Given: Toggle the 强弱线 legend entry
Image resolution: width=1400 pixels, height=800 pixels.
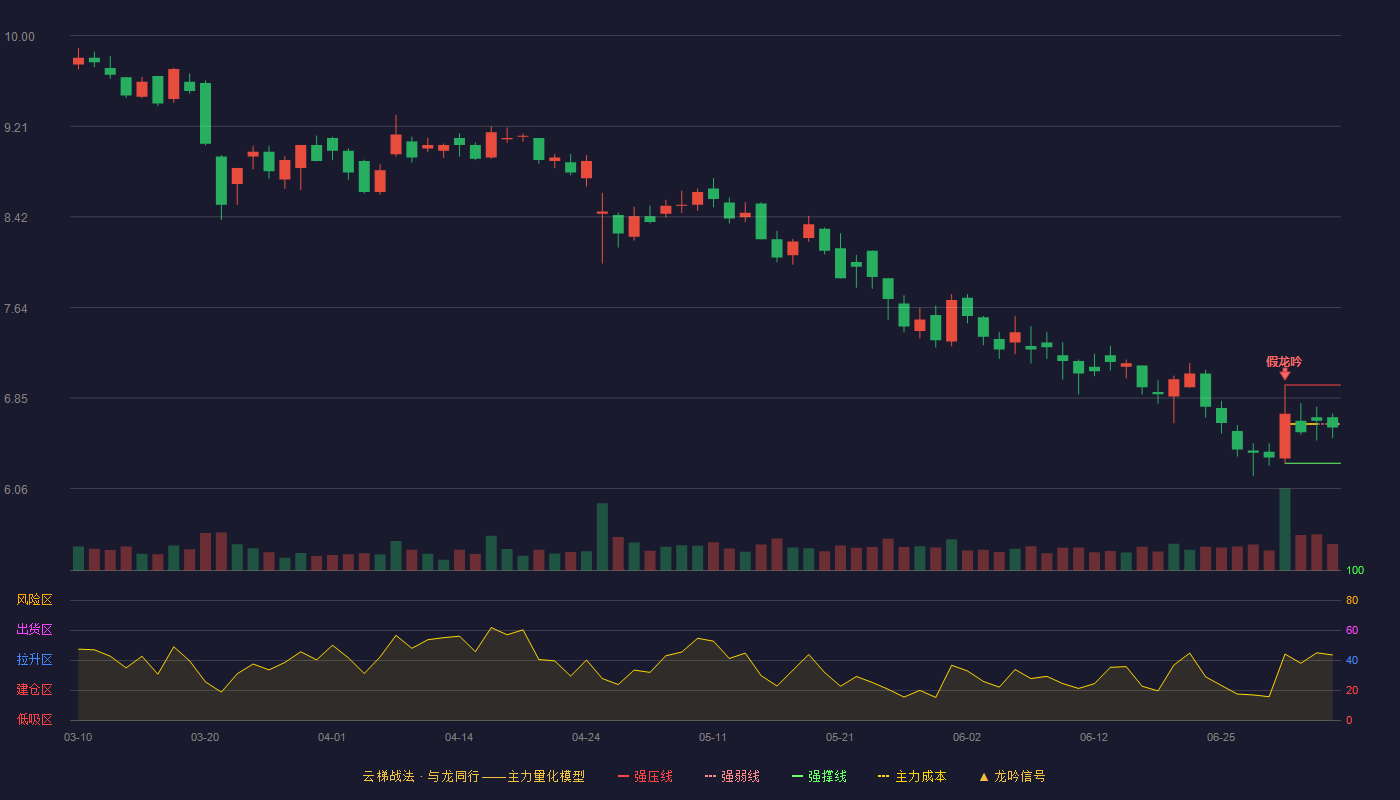Looking at the screenshot, I should coord(732,776).
